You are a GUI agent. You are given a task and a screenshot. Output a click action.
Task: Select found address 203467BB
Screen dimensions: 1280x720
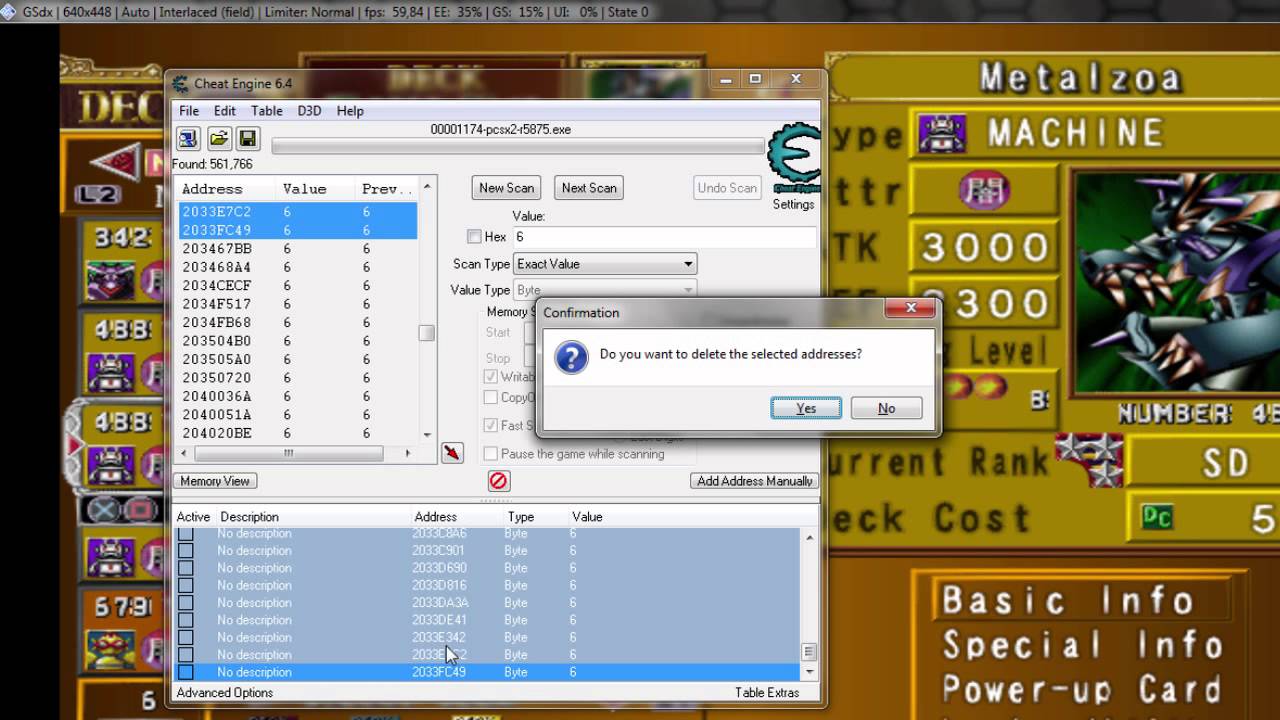click(297, 248)
